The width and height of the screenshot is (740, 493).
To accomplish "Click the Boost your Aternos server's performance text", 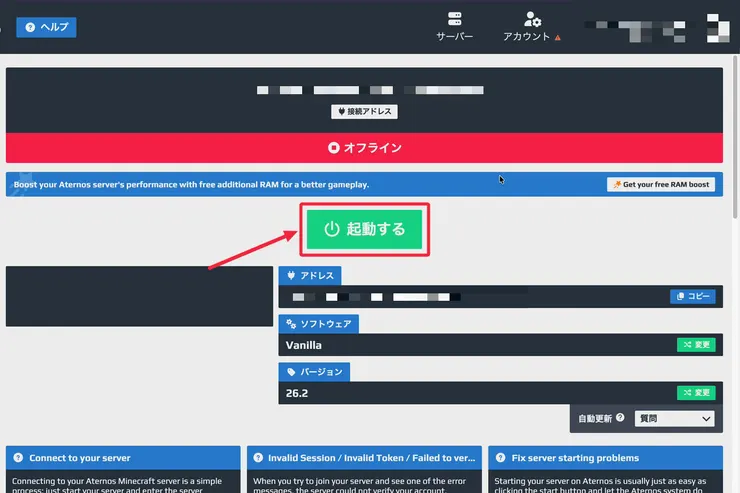I will point(191,184).
